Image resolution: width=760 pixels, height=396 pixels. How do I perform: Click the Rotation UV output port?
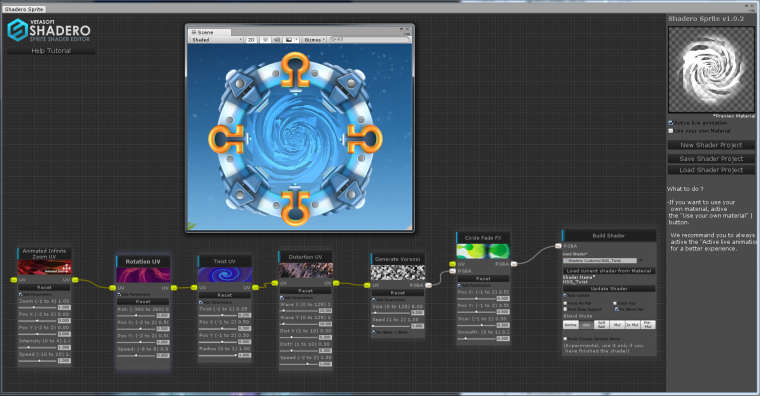pos(174,288)
